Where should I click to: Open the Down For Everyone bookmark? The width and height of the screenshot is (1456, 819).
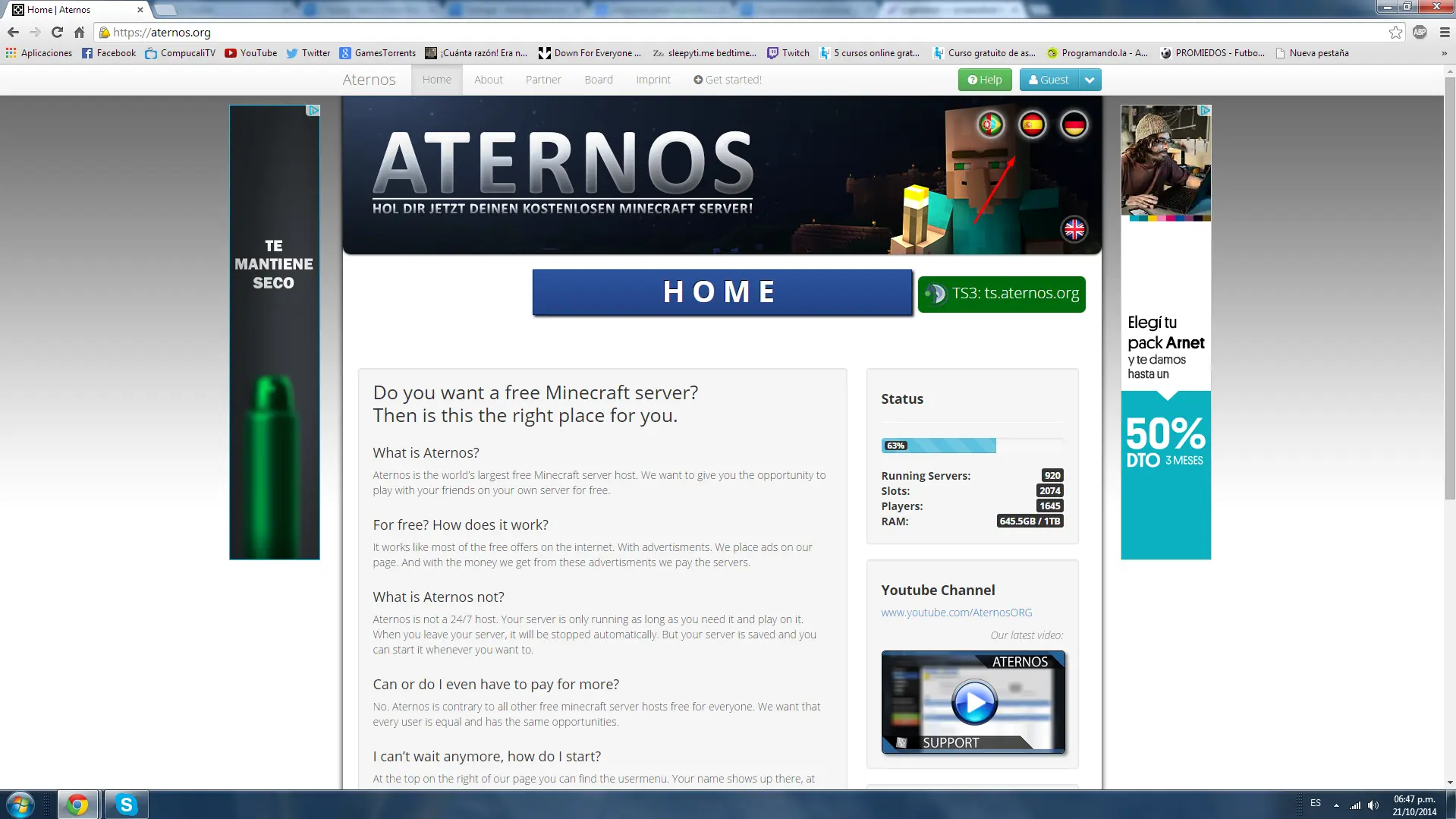point(590,53)
